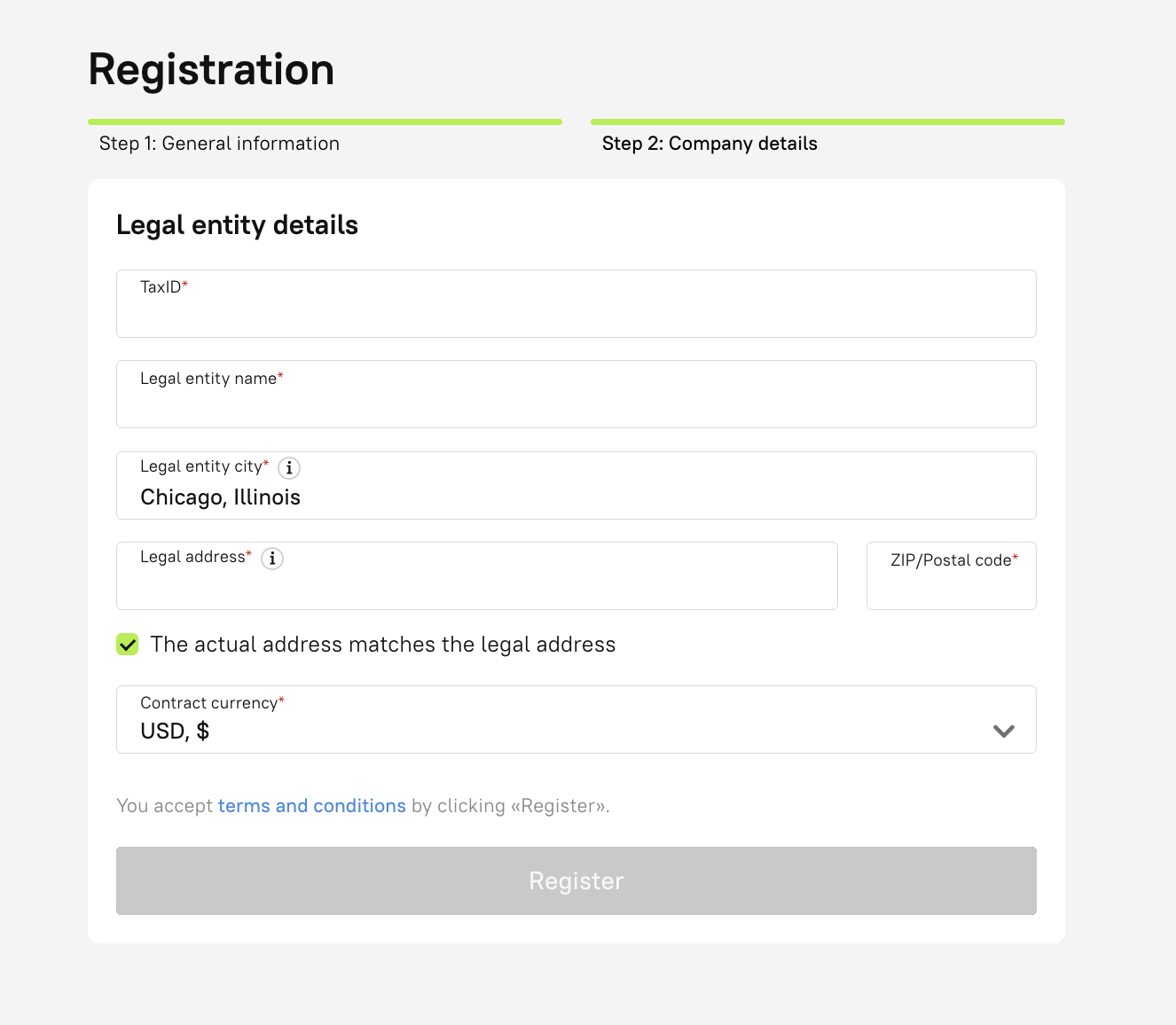Click the 'actual address matches the legal address' label
Screen dimensions: 1176x1025
tap(382, 645)
